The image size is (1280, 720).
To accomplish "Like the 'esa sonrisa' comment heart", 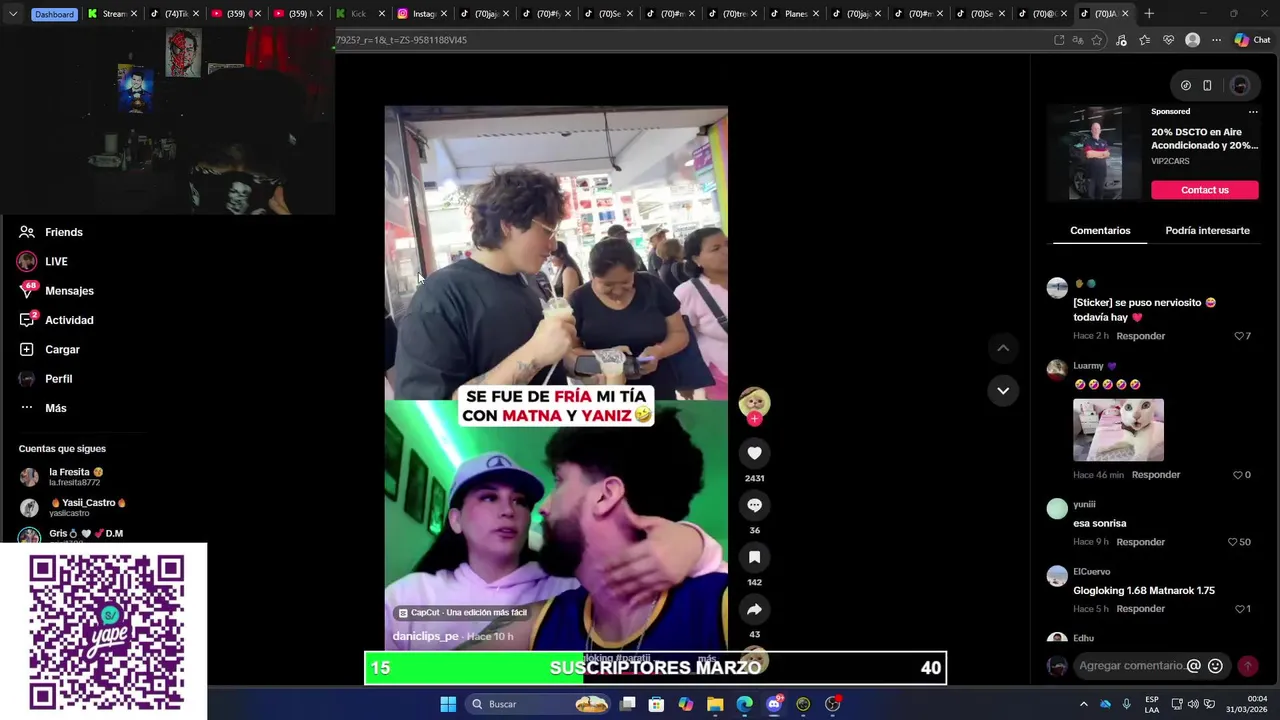I will pos(1233,542).
